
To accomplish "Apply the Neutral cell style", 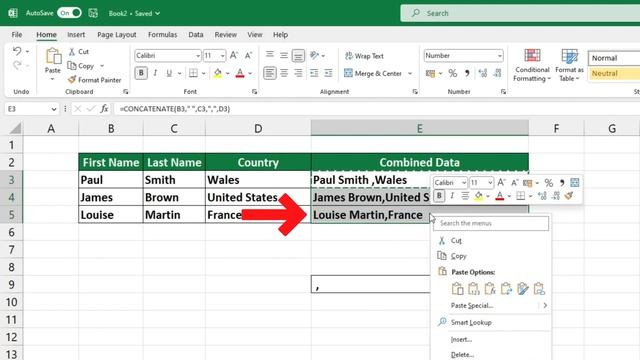I will pyautogui.click(x=614, y=73).
